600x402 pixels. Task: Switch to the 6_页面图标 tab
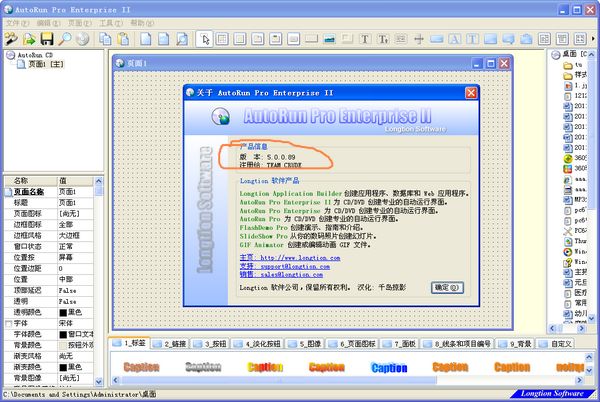point(352,344)
